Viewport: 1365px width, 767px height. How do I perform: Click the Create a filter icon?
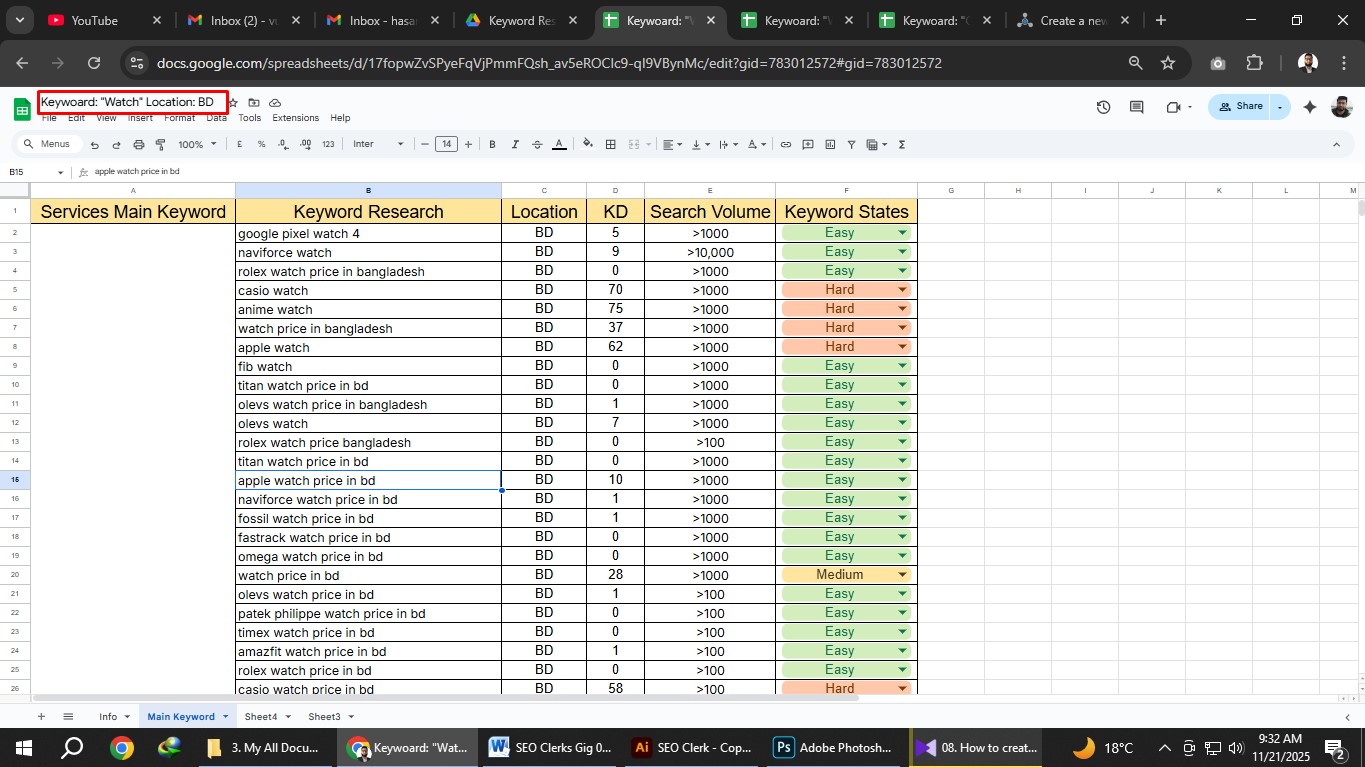pyautogui.click(x=851, y=144)
